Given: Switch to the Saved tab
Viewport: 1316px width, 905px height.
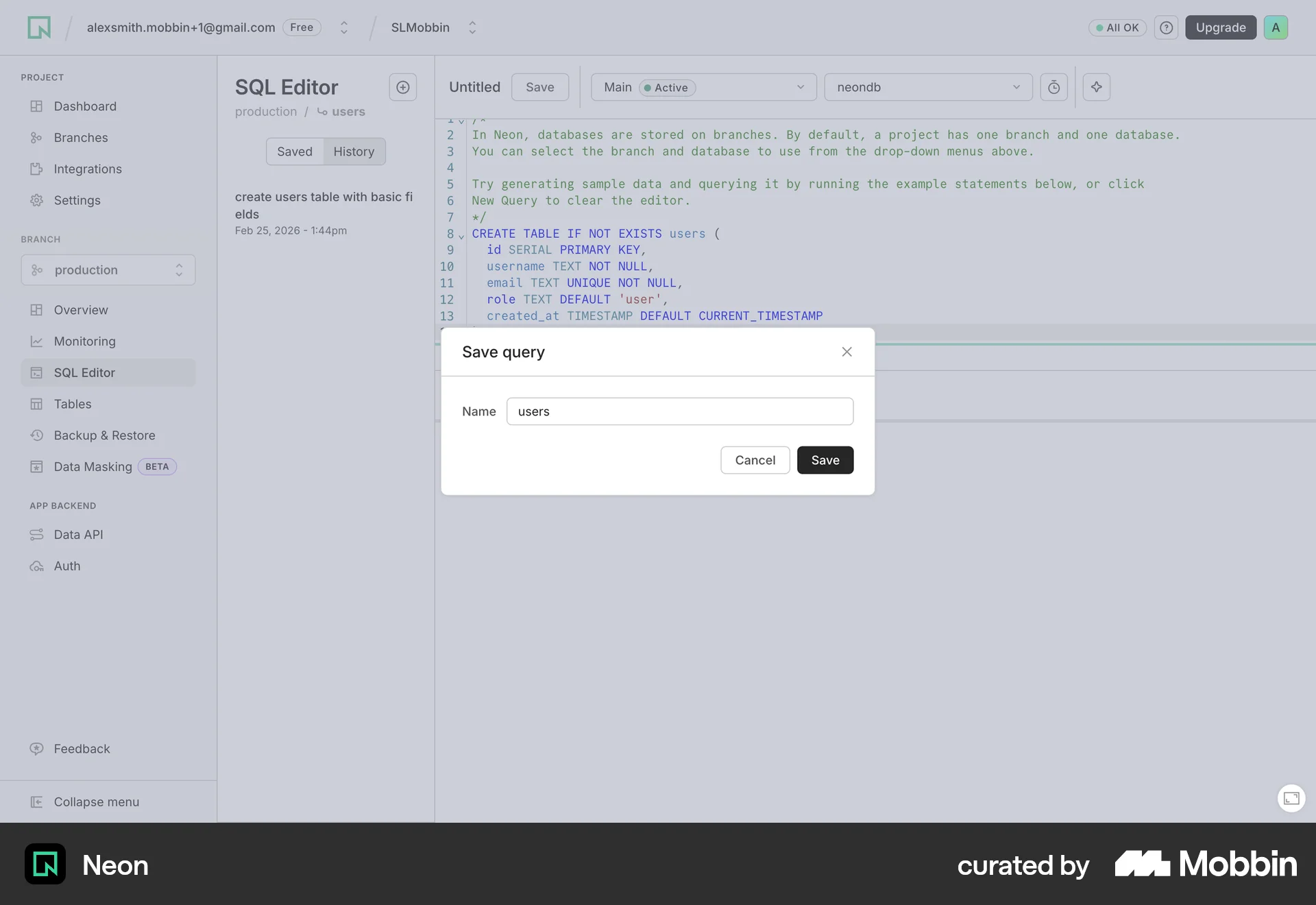Looking at the screenshot, I should (x=295, y=152).
